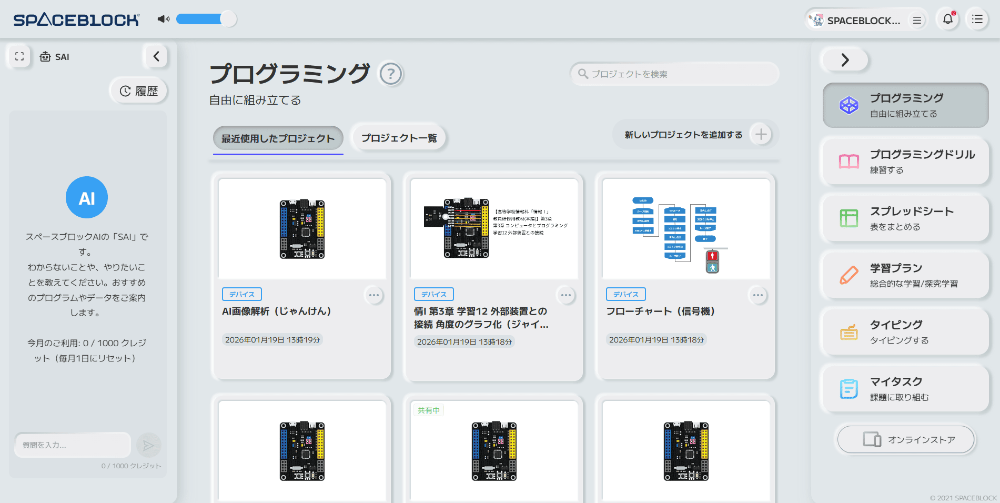
Task: Open the オンラインストア button
Action: (x=905, y=439)
